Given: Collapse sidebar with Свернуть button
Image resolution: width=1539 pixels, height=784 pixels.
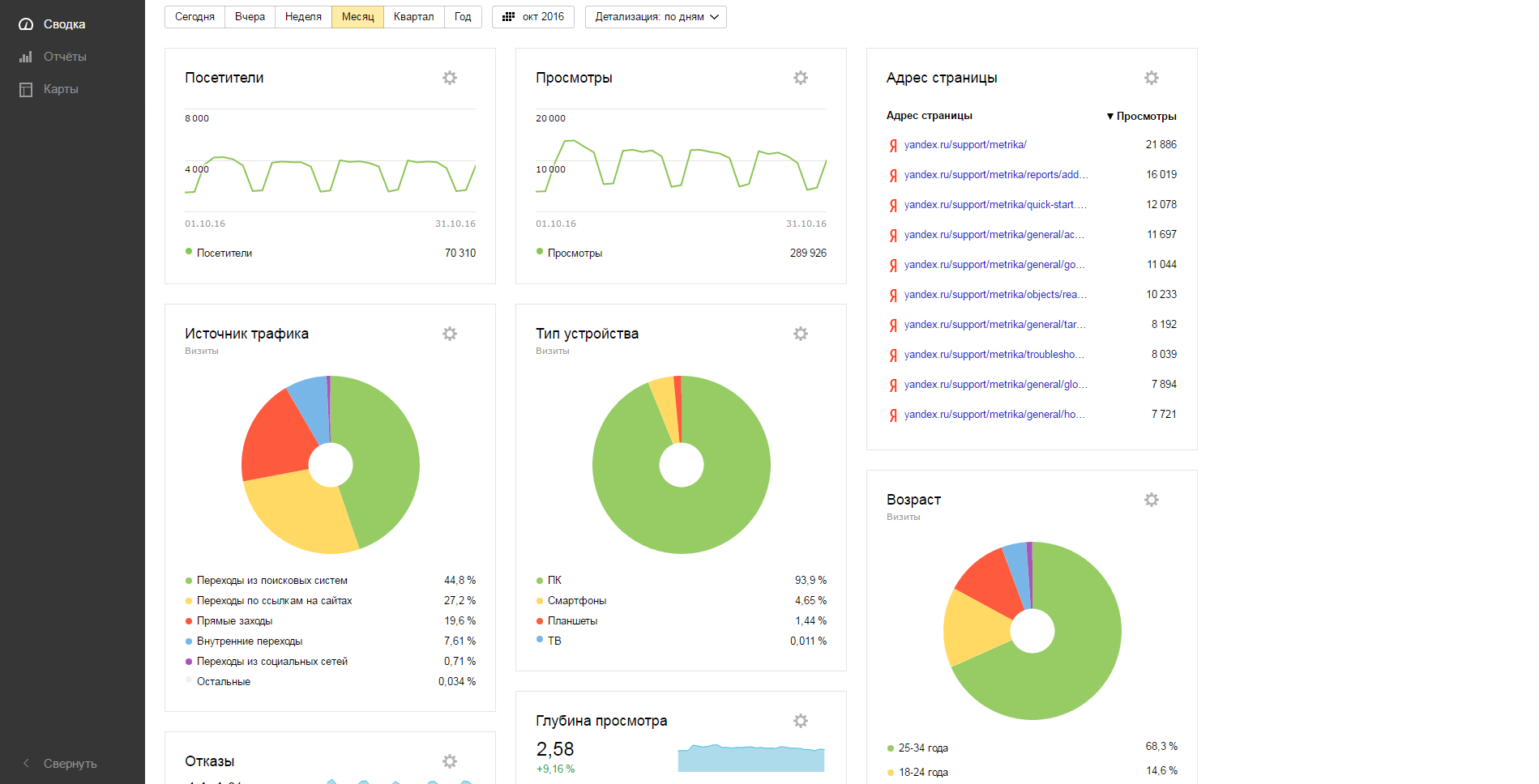Looking at the screenshot, I should [59, 764].
